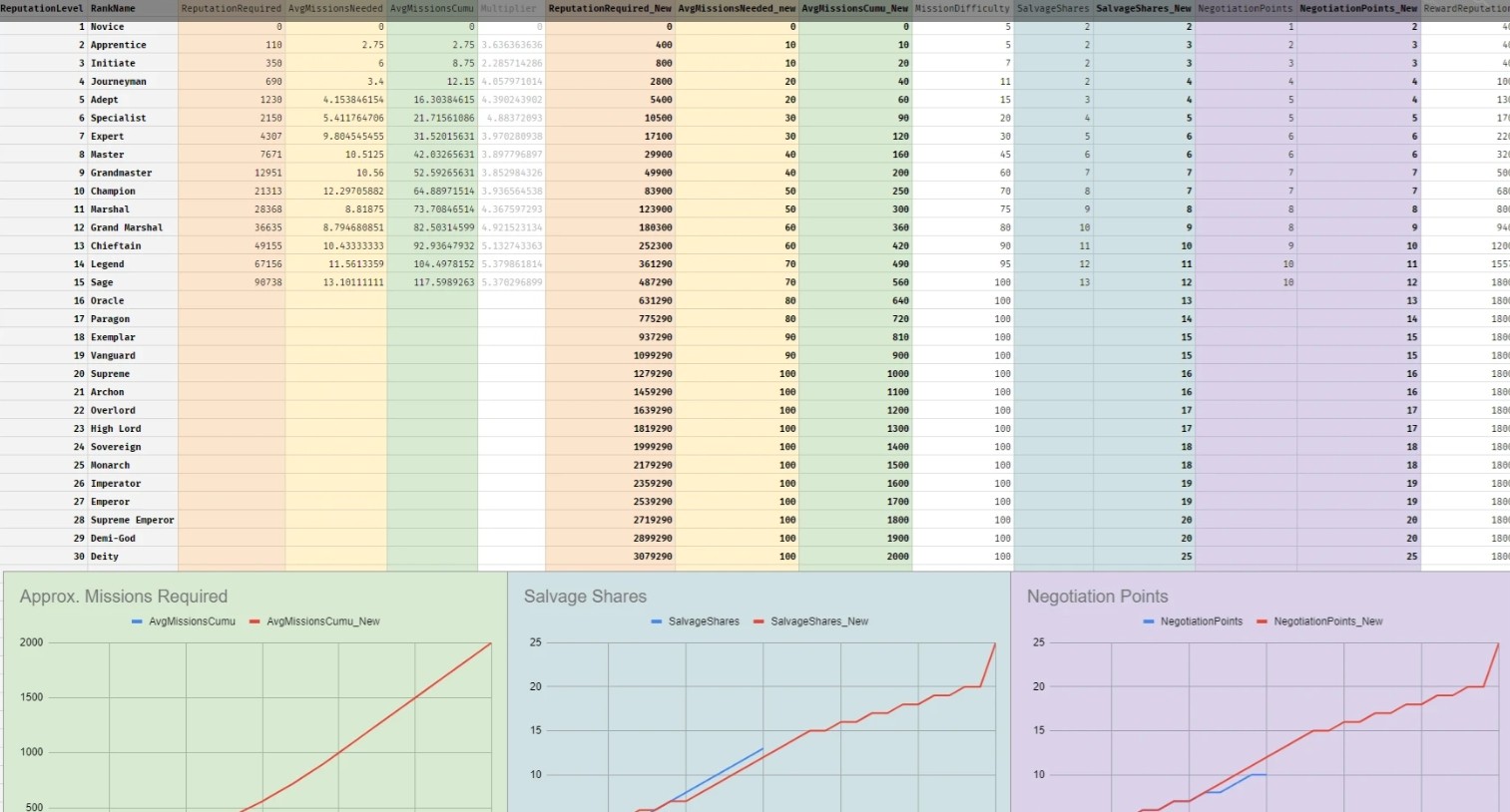Click the Grandmaster rank cell

point(133,173)
